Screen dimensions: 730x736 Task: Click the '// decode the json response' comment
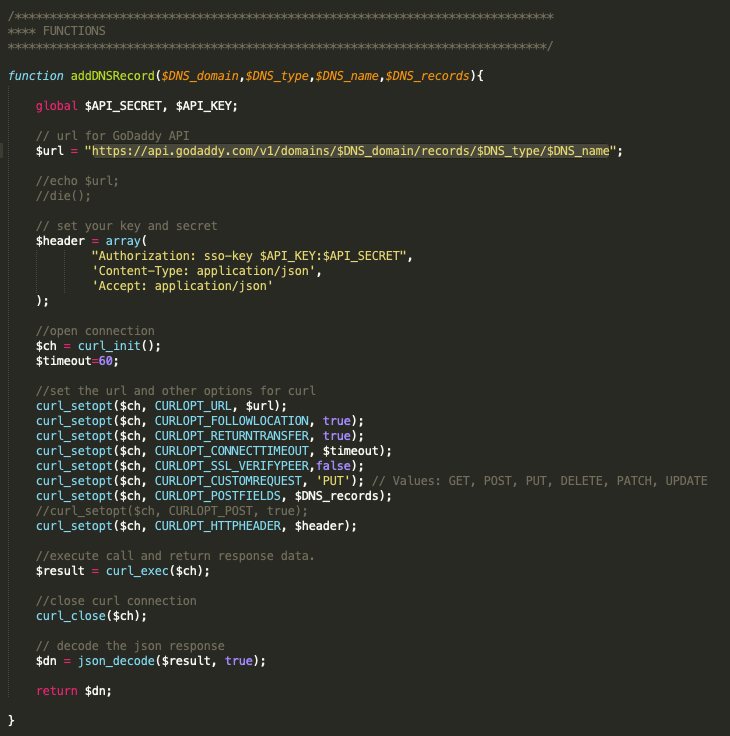pyautogui.click(x=130, y=646)
